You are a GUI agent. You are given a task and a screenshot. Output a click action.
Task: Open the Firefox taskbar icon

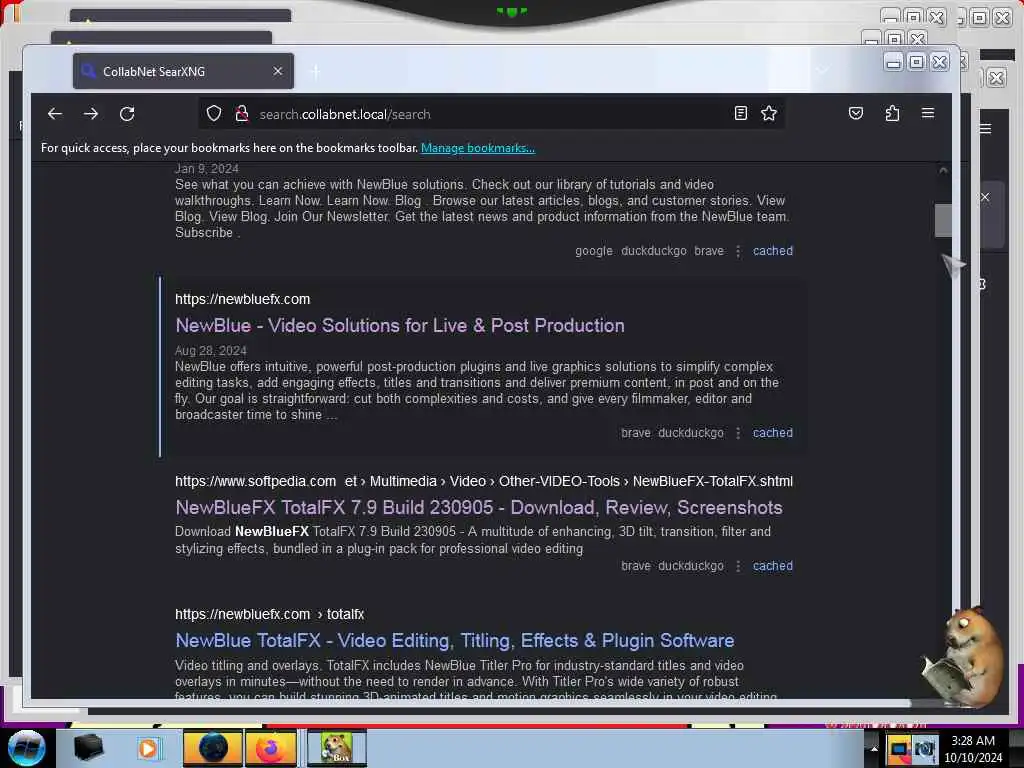[270, 748]
